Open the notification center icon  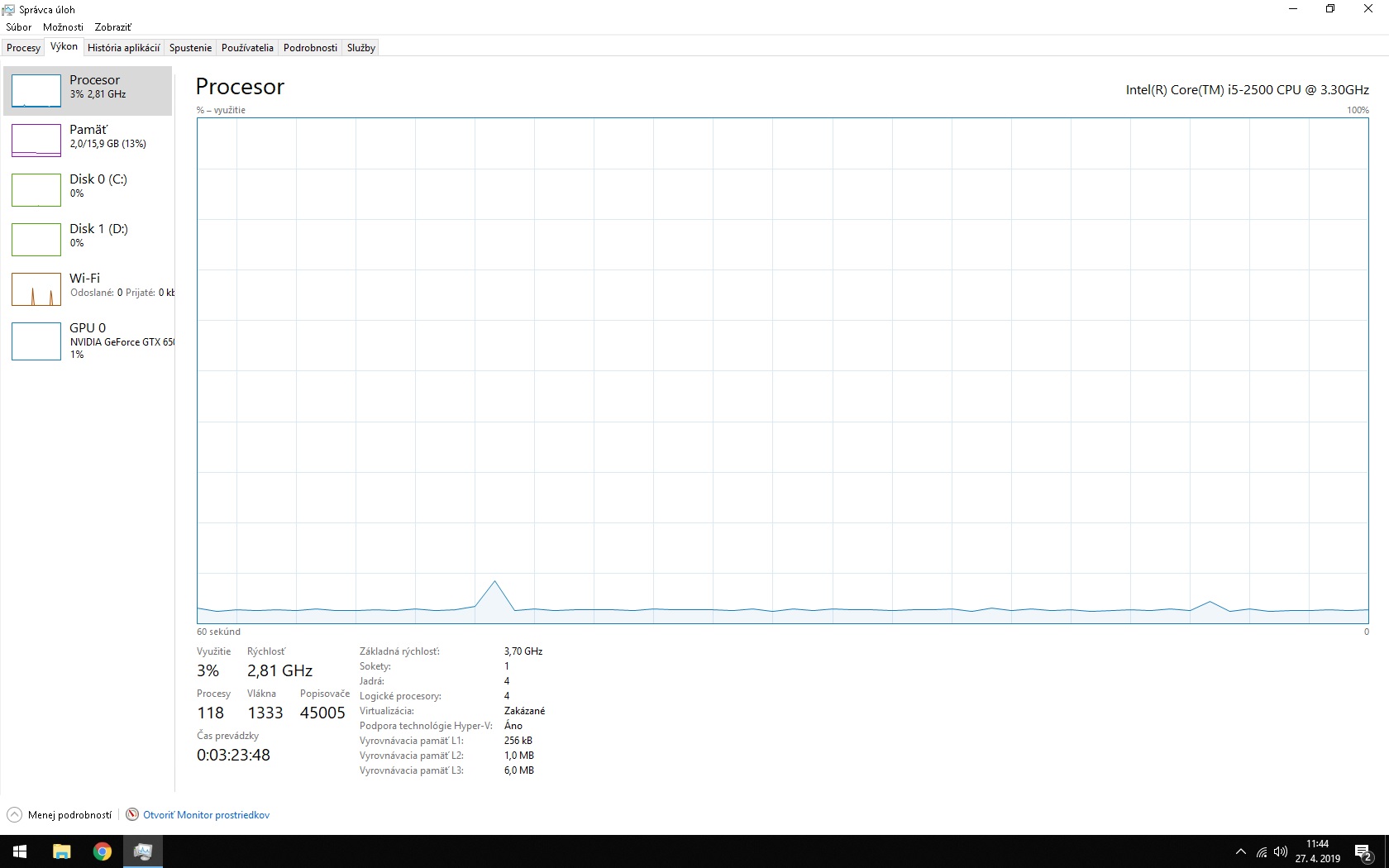(x=1363, y=851)
